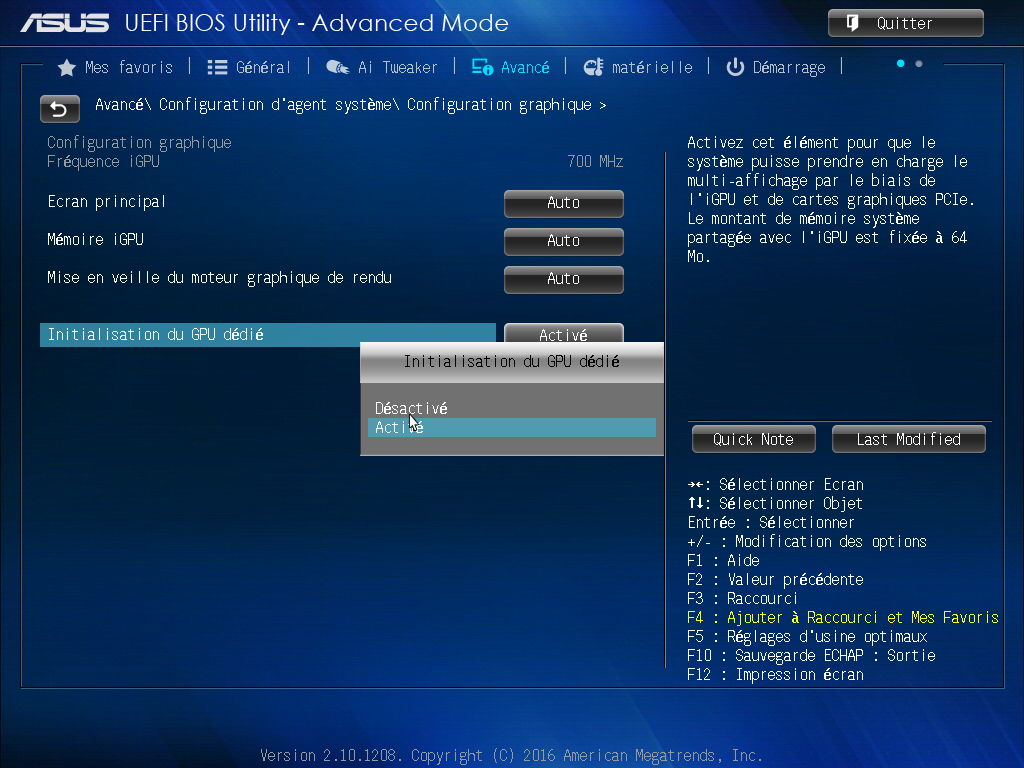Click the F3 Raccourci hint
The width and height of the screenshot is (1024, 768).
point(743,599)
